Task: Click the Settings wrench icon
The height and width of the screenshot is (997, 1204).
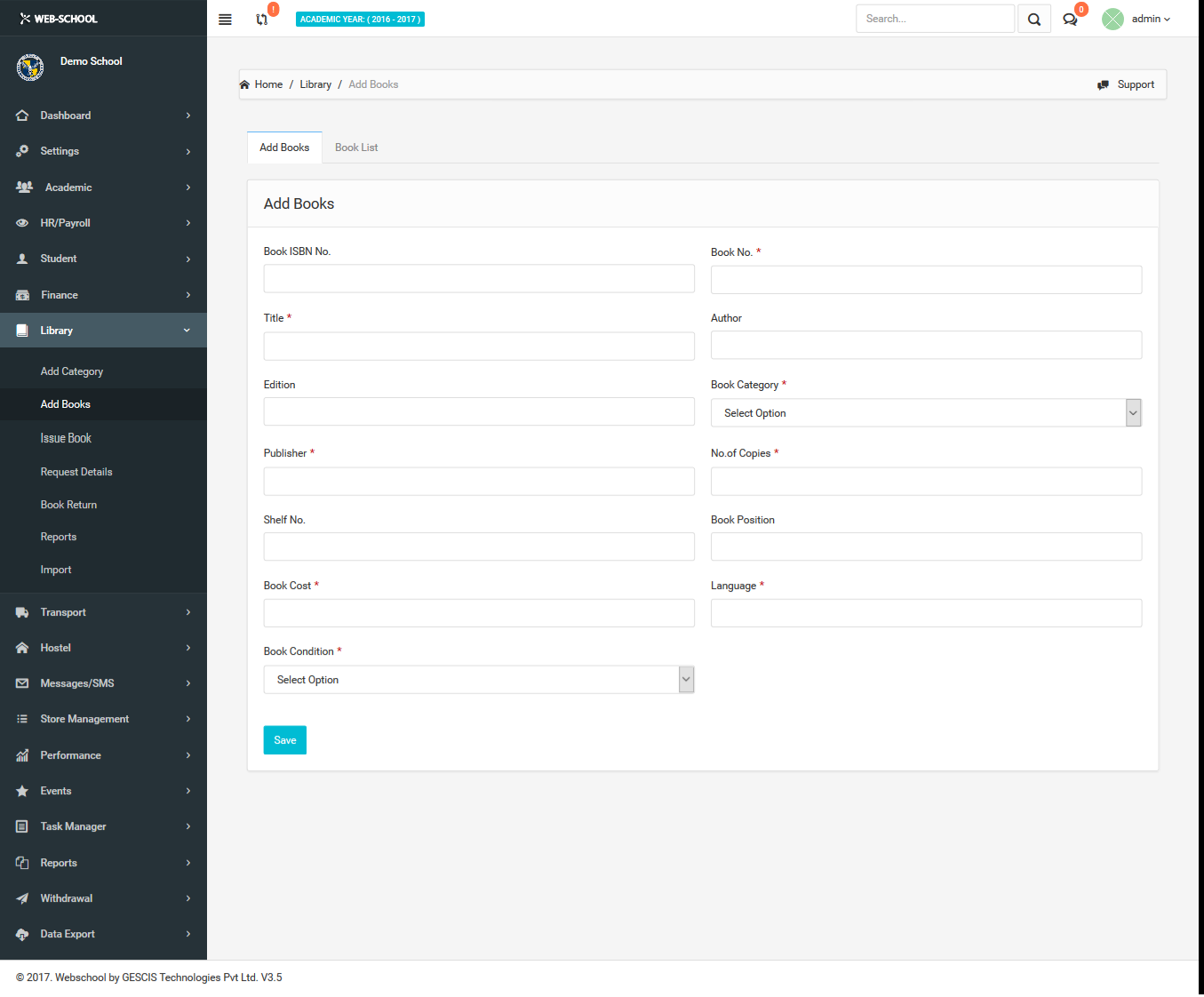Action: (x=21, y=151)
